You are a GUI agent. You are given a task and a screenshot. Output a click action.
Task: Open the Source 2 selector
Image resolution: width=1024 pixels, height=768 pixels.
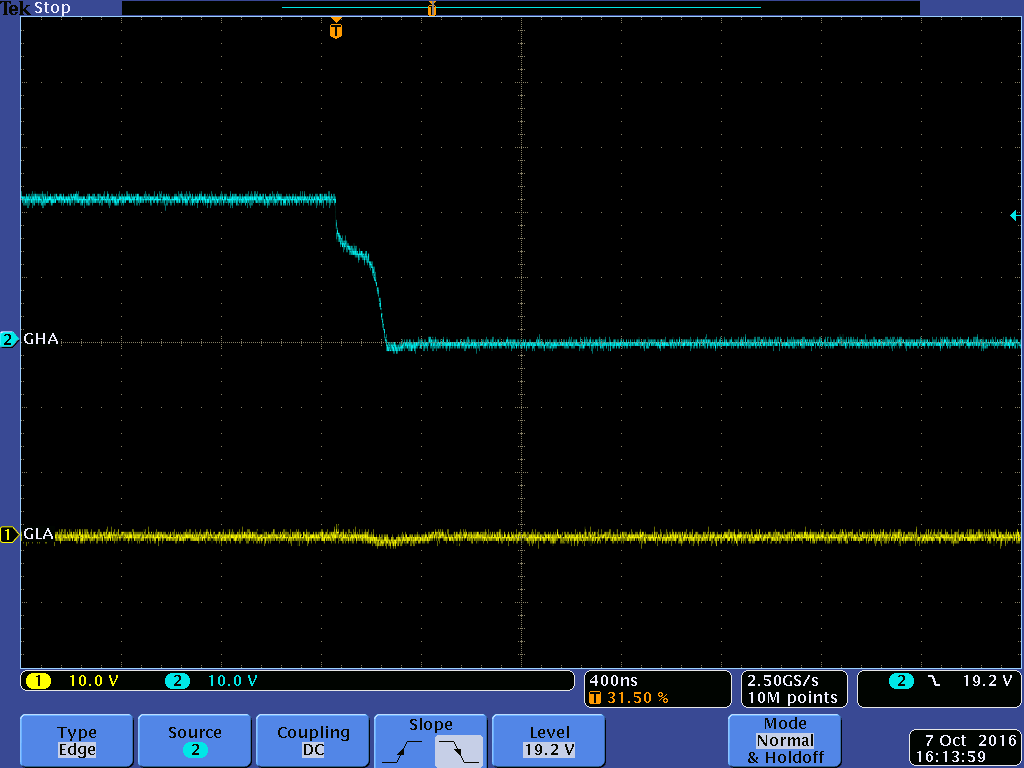[194, 740]
